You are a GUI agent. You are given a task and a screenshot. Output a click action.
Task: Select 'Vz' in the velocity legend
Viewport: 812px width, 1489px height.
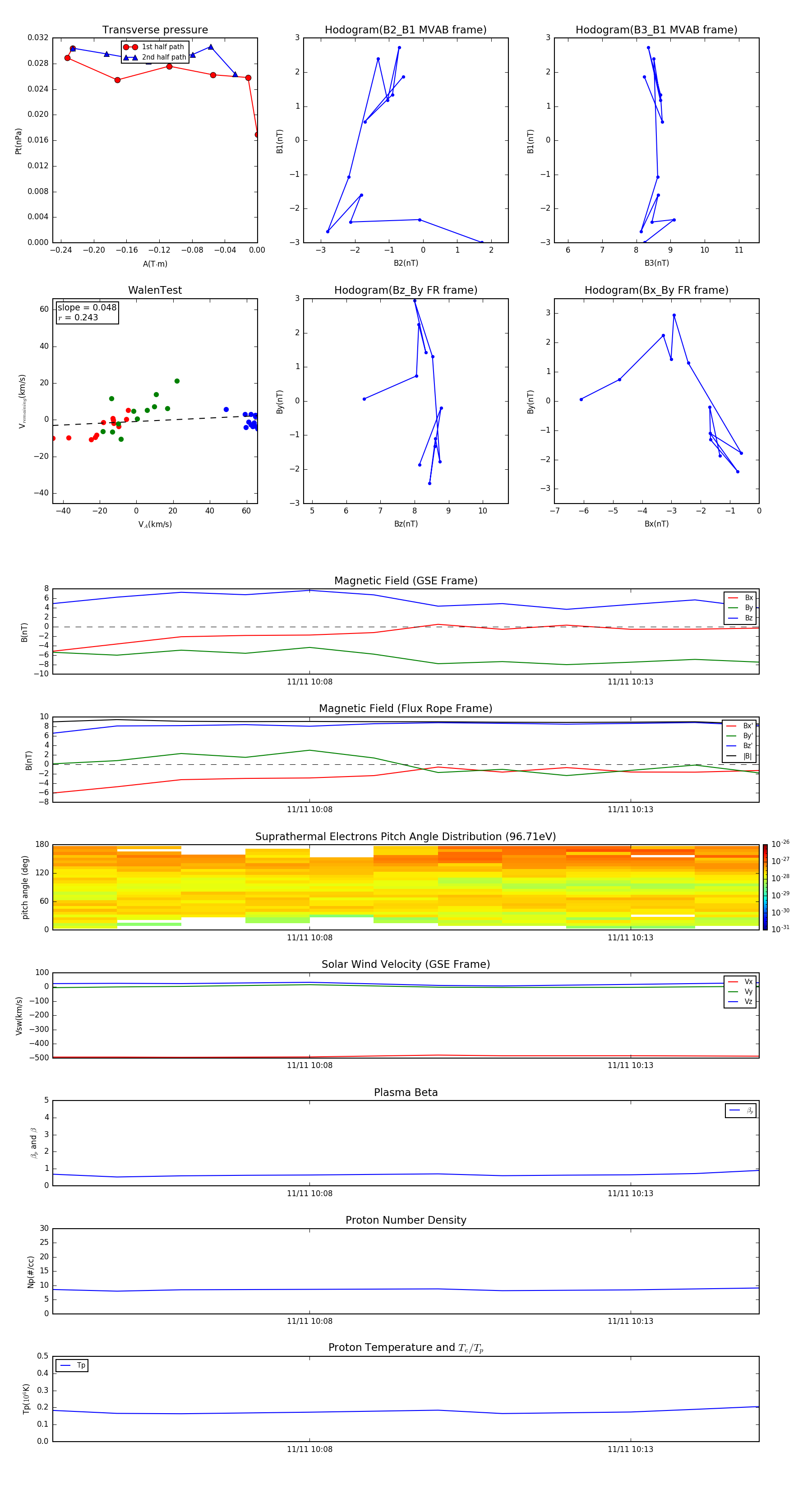coord(740,1002)
